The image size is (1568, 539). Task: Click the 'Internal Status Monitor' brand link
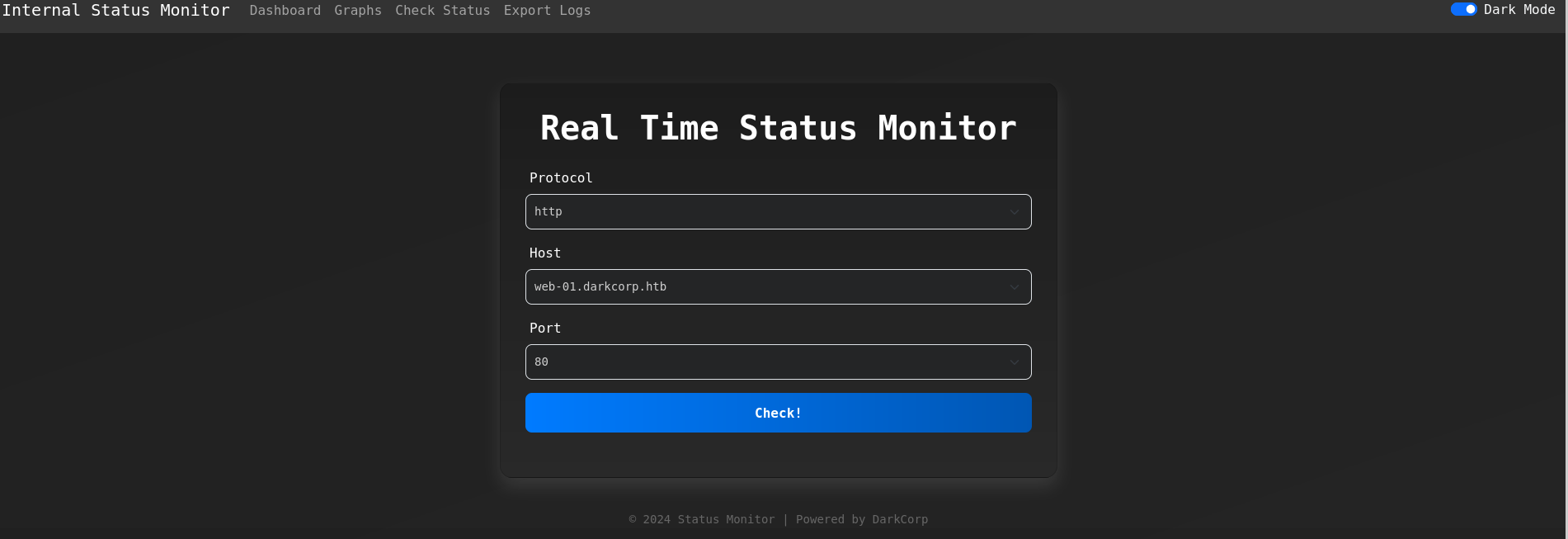(x=115, y=11)
